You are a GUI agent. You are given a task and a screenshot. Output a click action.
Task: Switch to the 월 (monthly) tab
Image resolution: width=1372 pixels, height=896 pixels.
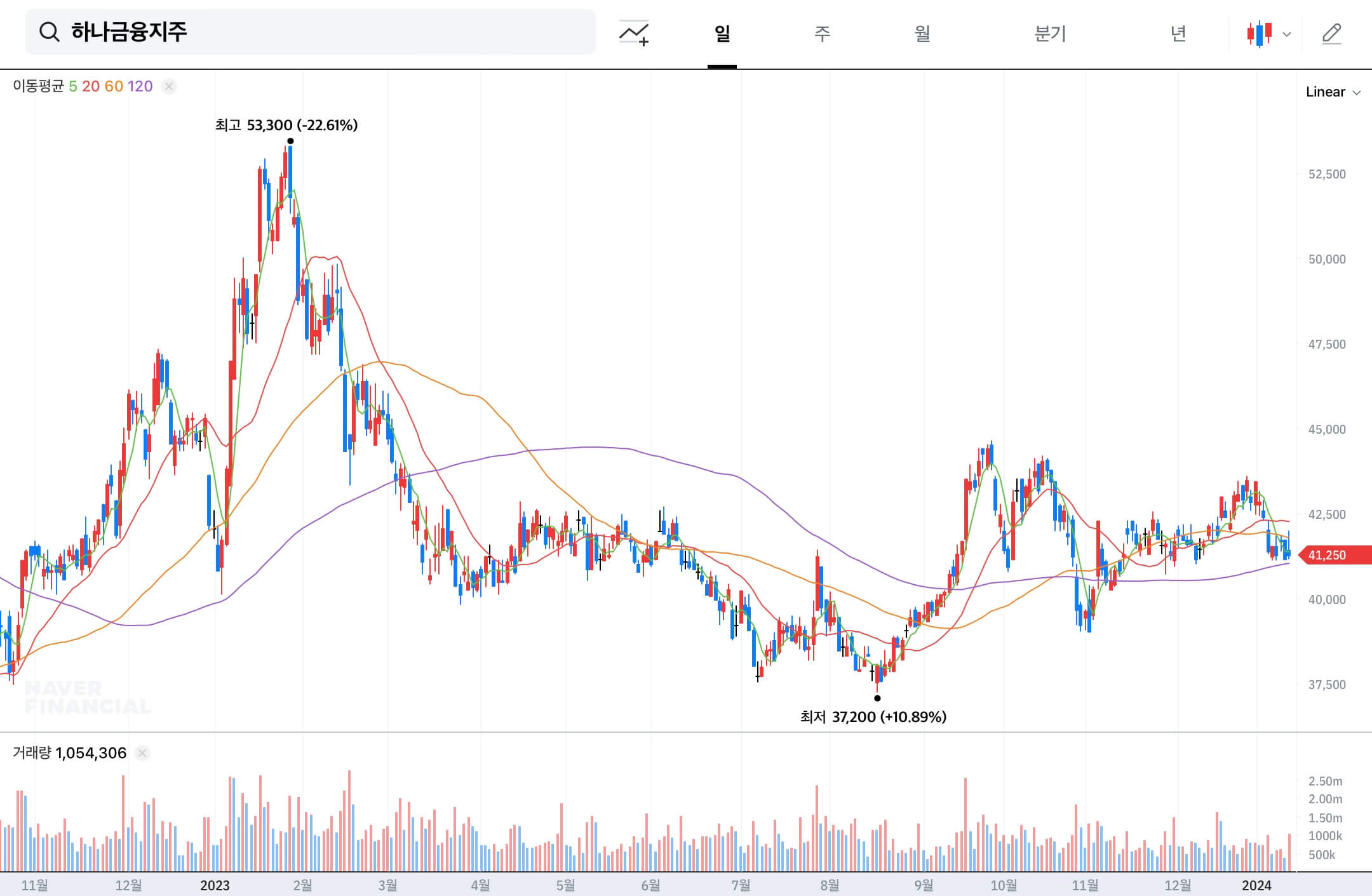[x=922, y=34]
